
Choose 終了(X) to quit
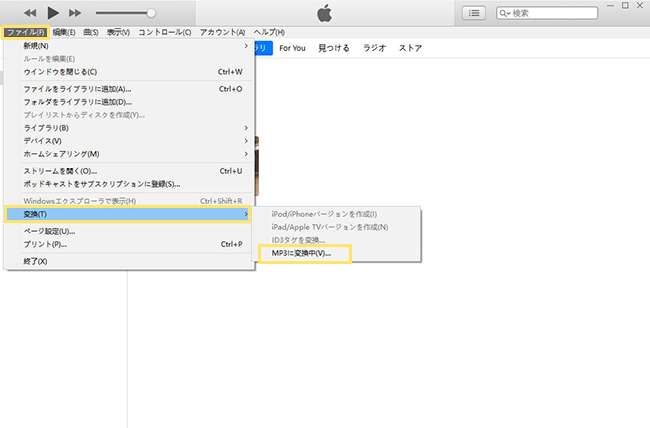coord(129,261)
